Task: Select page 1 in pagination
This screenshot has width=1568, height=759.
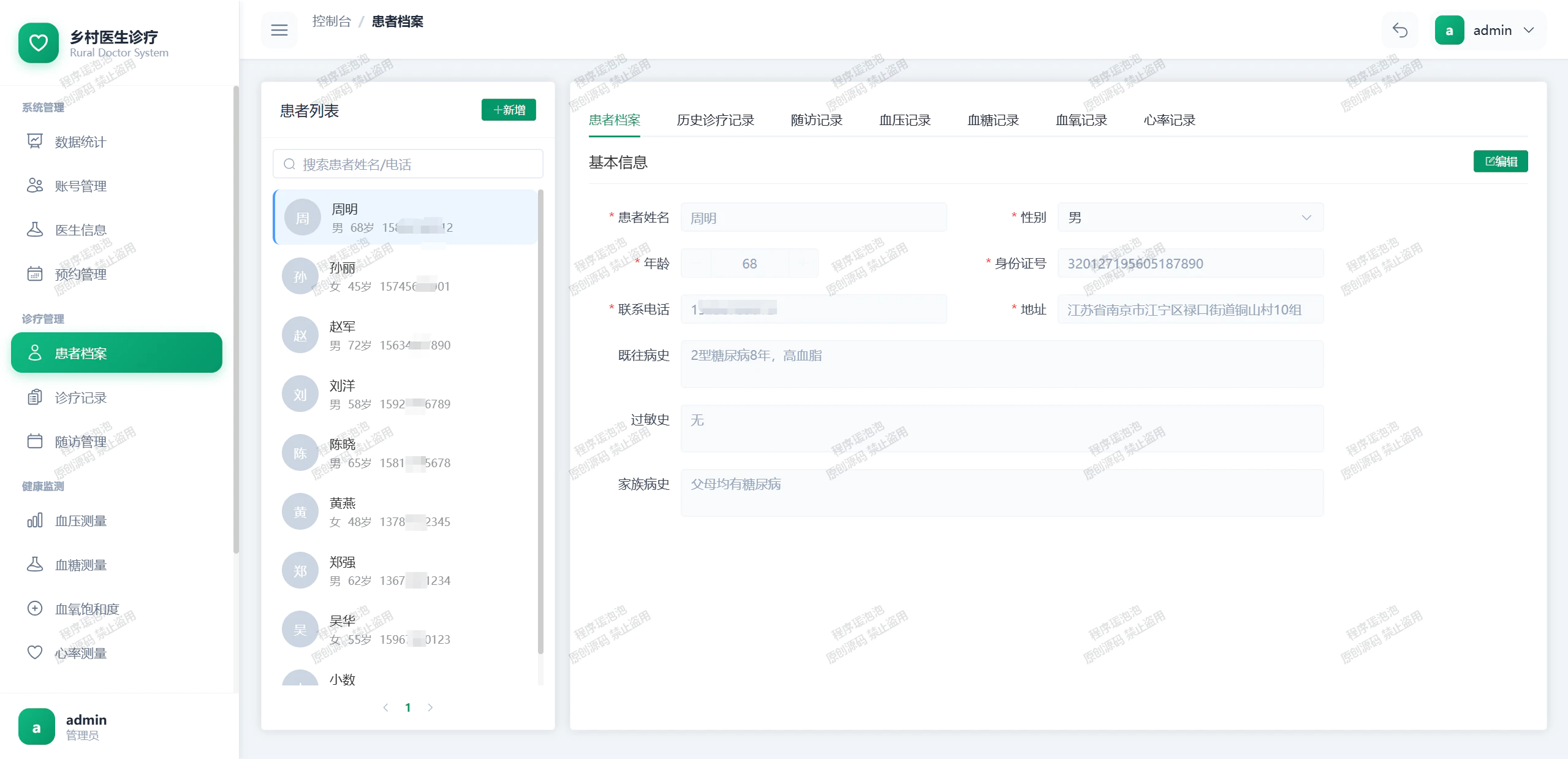Action: (x=408, y=707)
